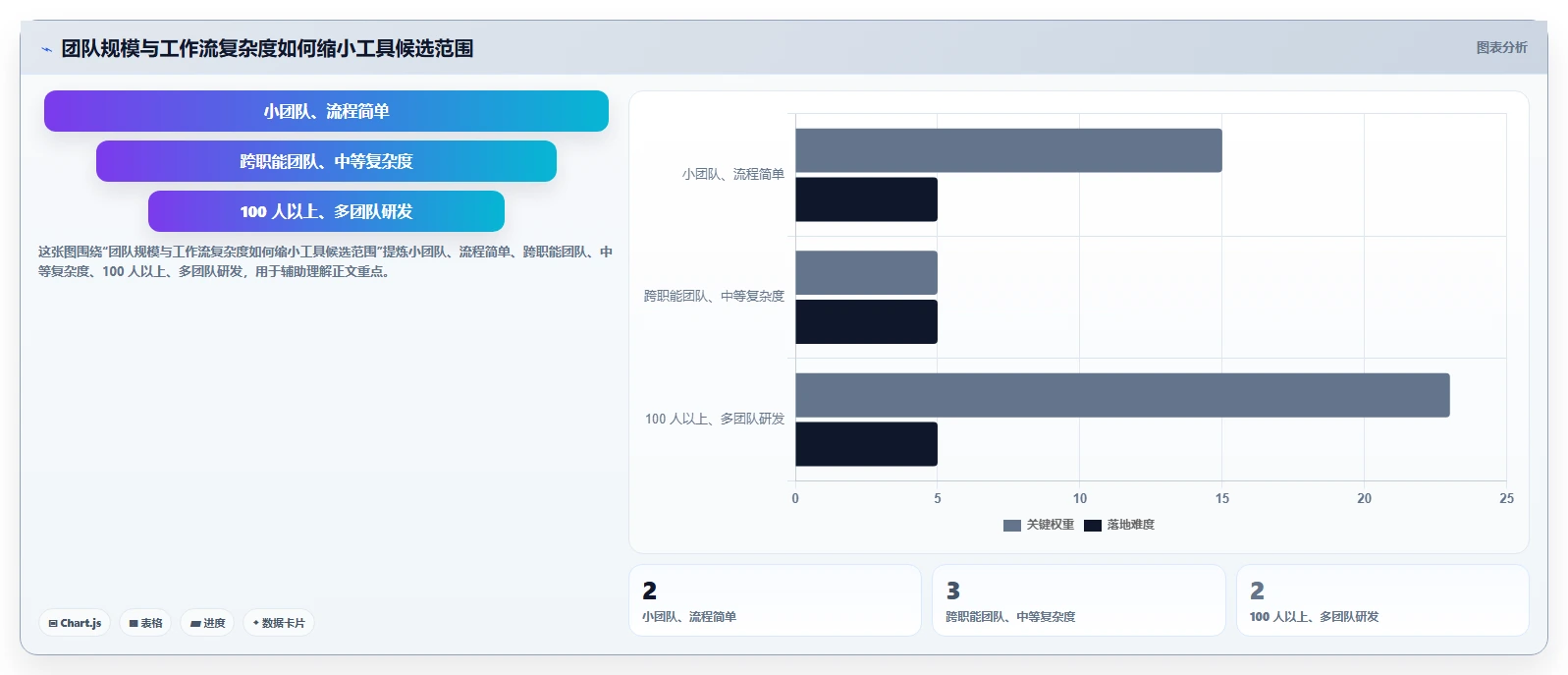Open the data card 2 100 人以上、多团队研发
This screenshot has height=675, width=1568.
1382,600
